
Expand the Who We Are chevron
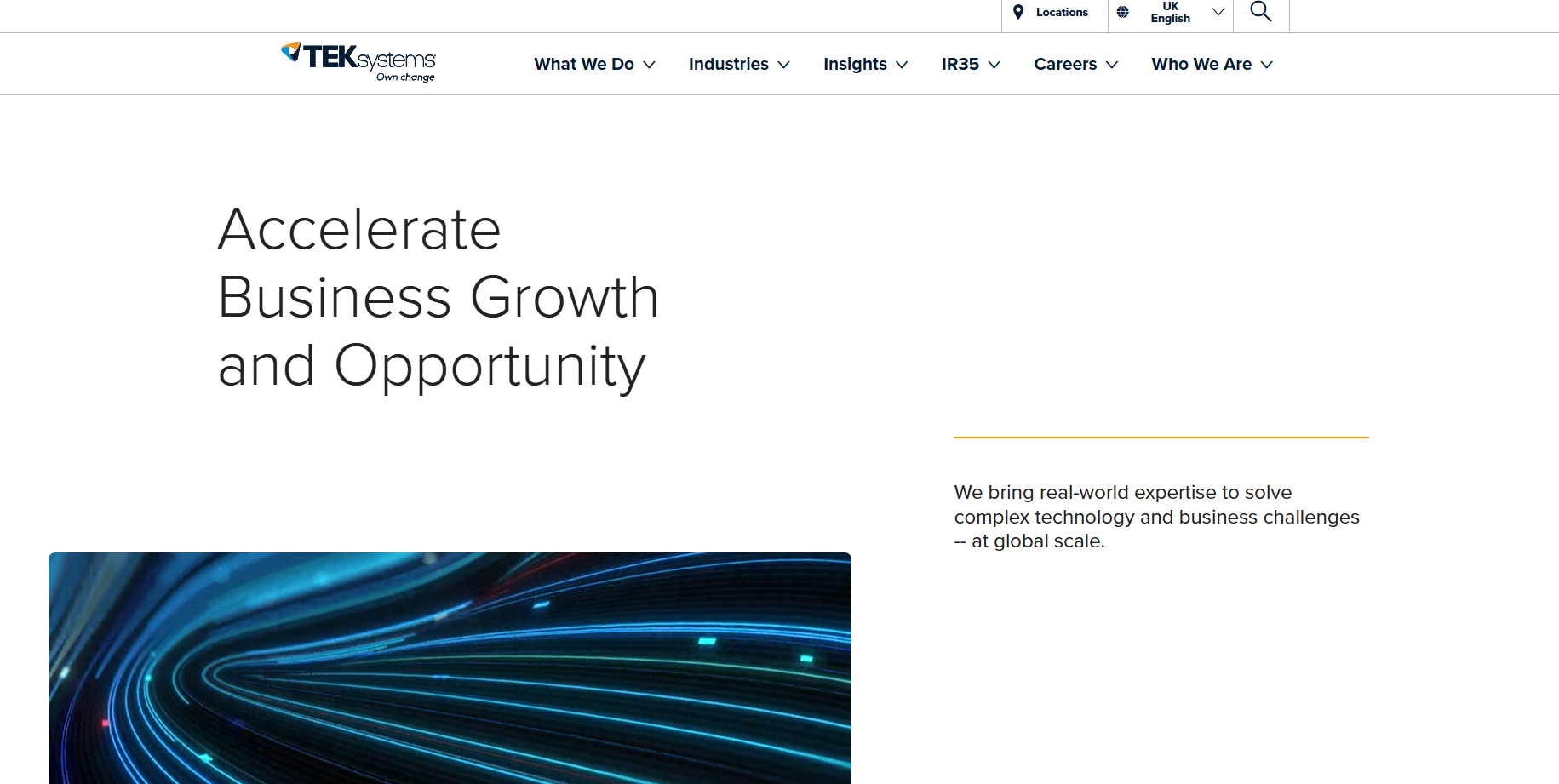1267,65
